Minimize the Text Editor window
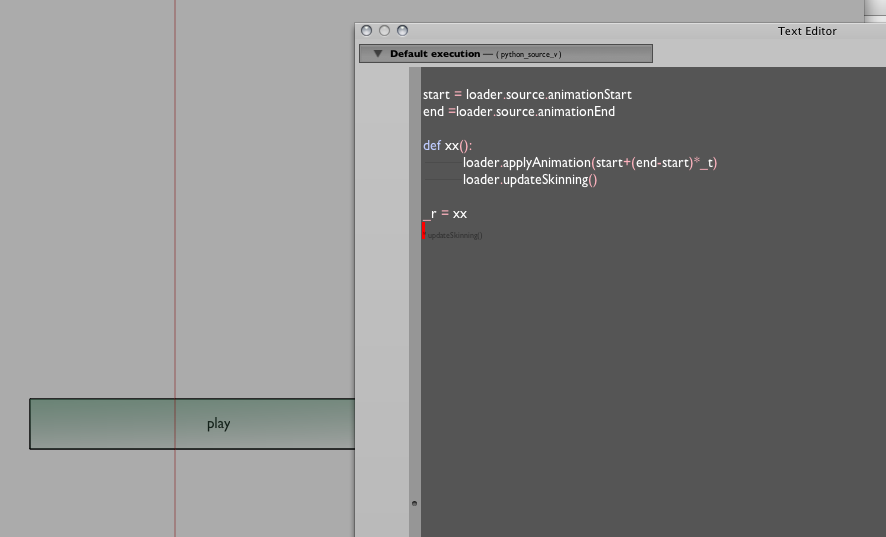Viewport: 886px width, 537px height. 384,31
